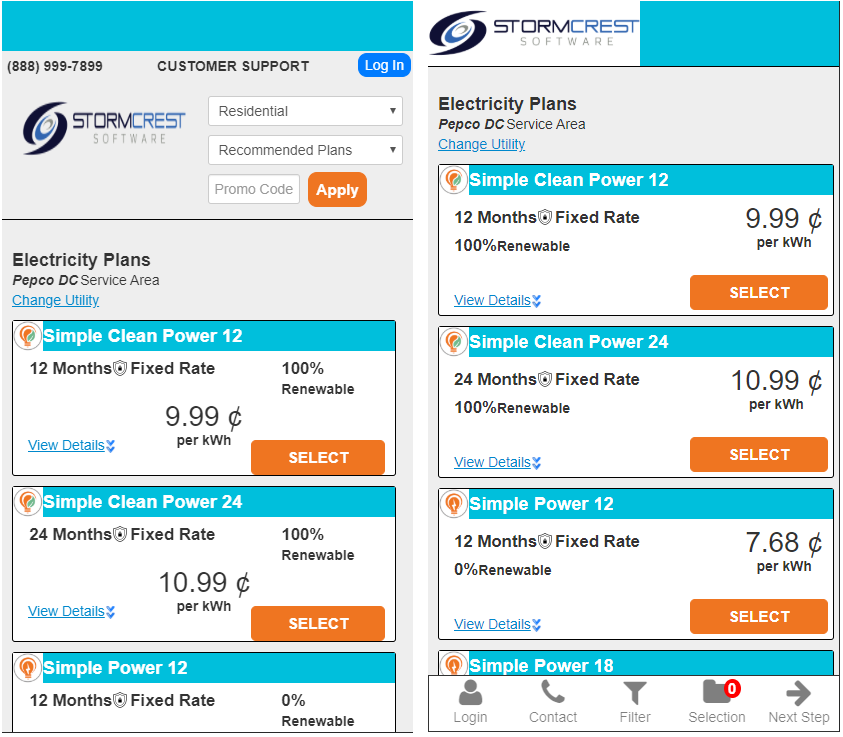Click the StormCrest Software logo in the left panel

(x=105, y=127)
